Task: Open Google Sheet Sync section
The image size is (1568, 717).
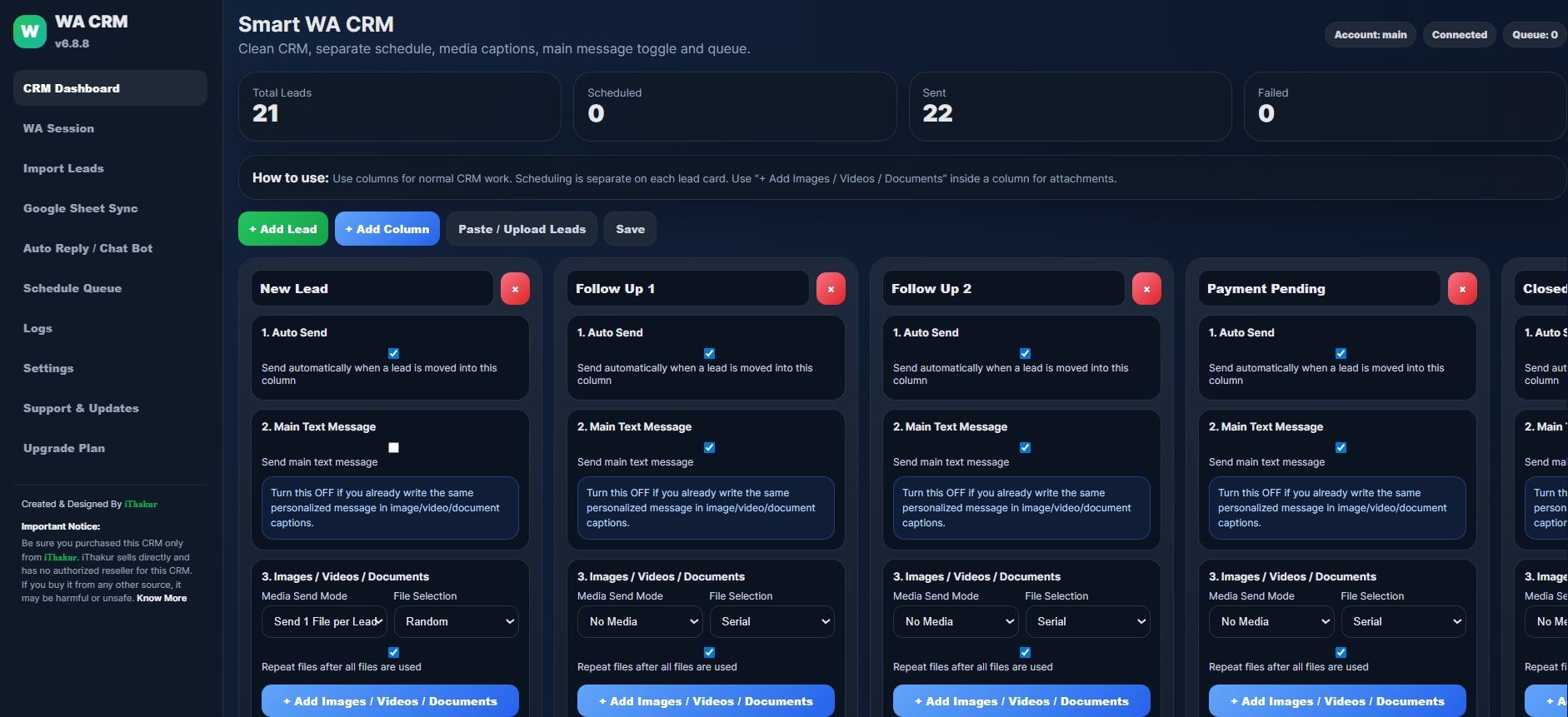Action: coord(110,208)
